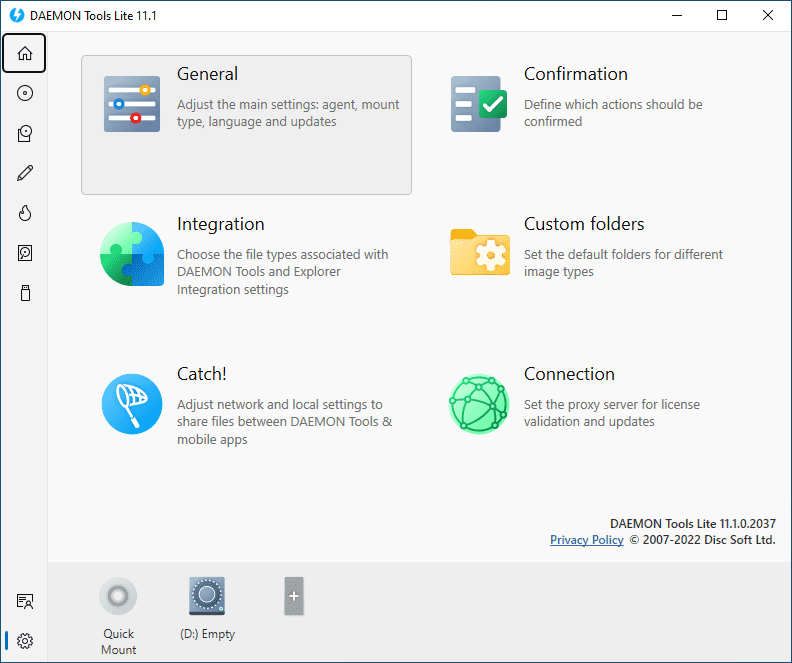Open the Connection settings heading
This screenshot has height=663, width=792.
coord(569,374)
